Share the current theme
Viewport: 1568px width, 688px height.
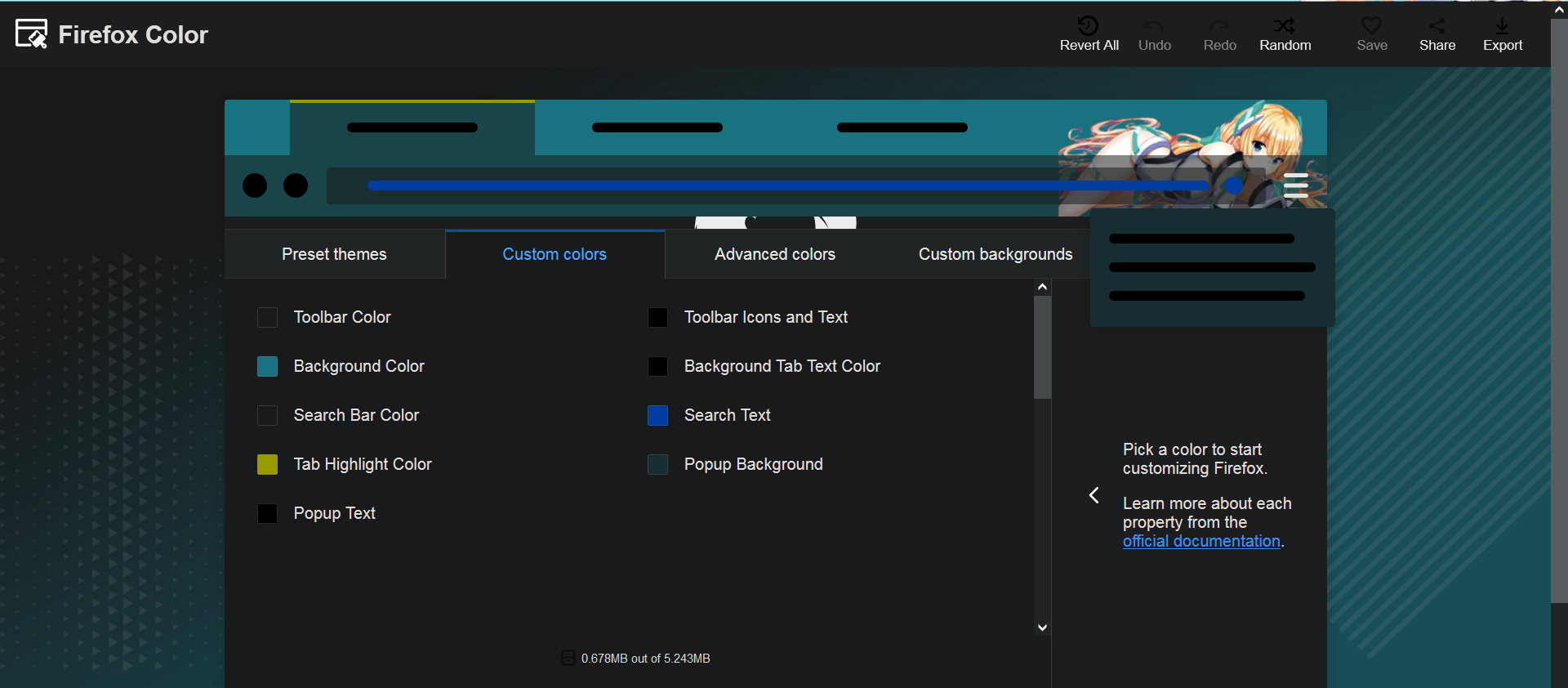tap(1437, 34)
